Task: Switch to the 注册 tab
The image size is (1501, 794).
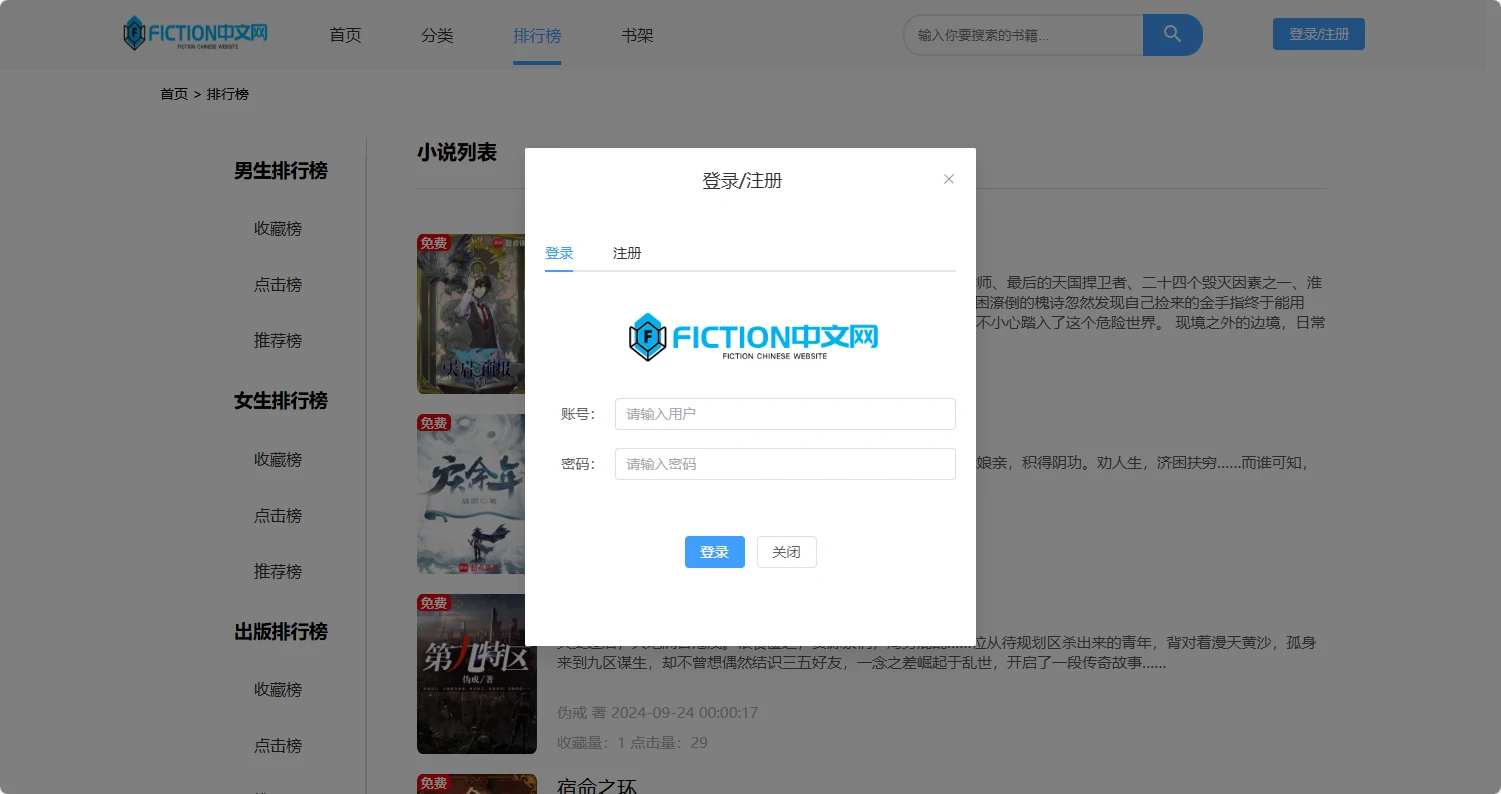Action: tap(627, 253)
